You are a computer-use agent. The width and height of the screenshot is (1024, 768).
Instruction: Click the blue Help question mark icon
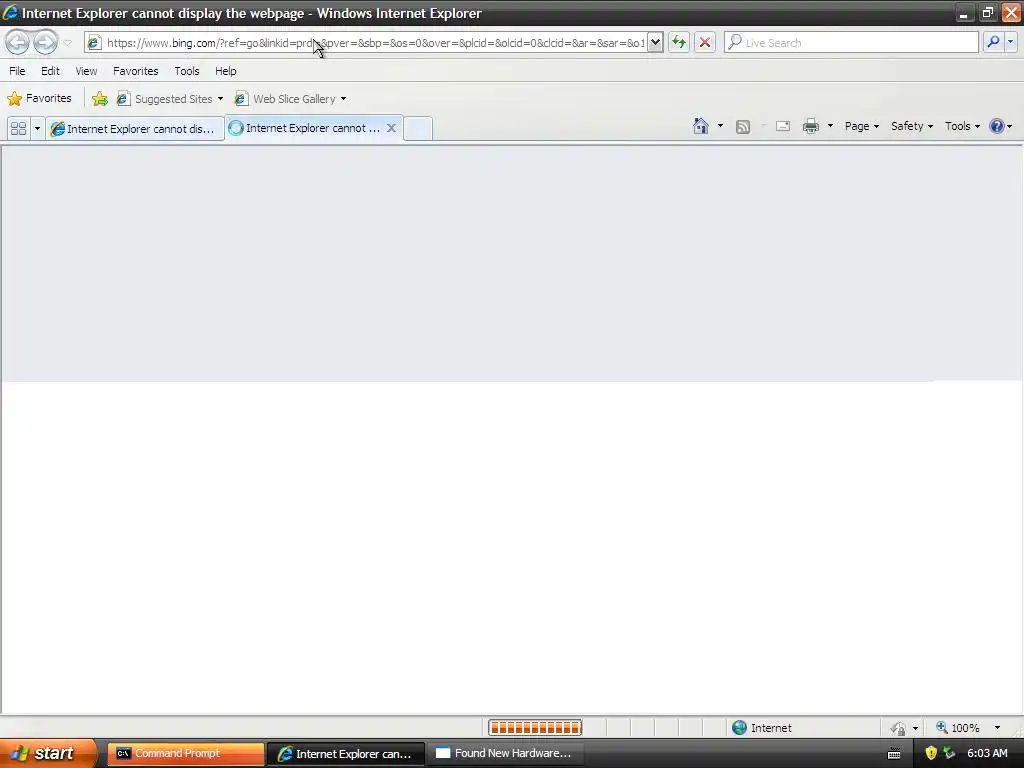tap(997, 126)
